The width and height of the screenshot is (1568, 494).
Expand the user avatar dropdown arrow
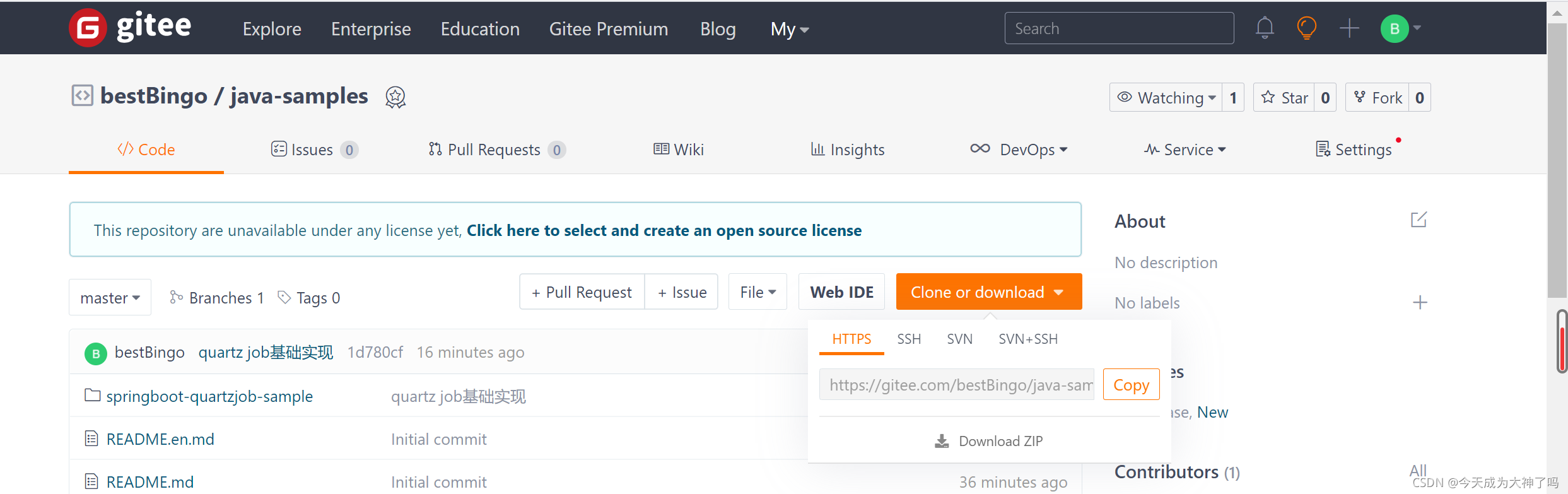1417,28
